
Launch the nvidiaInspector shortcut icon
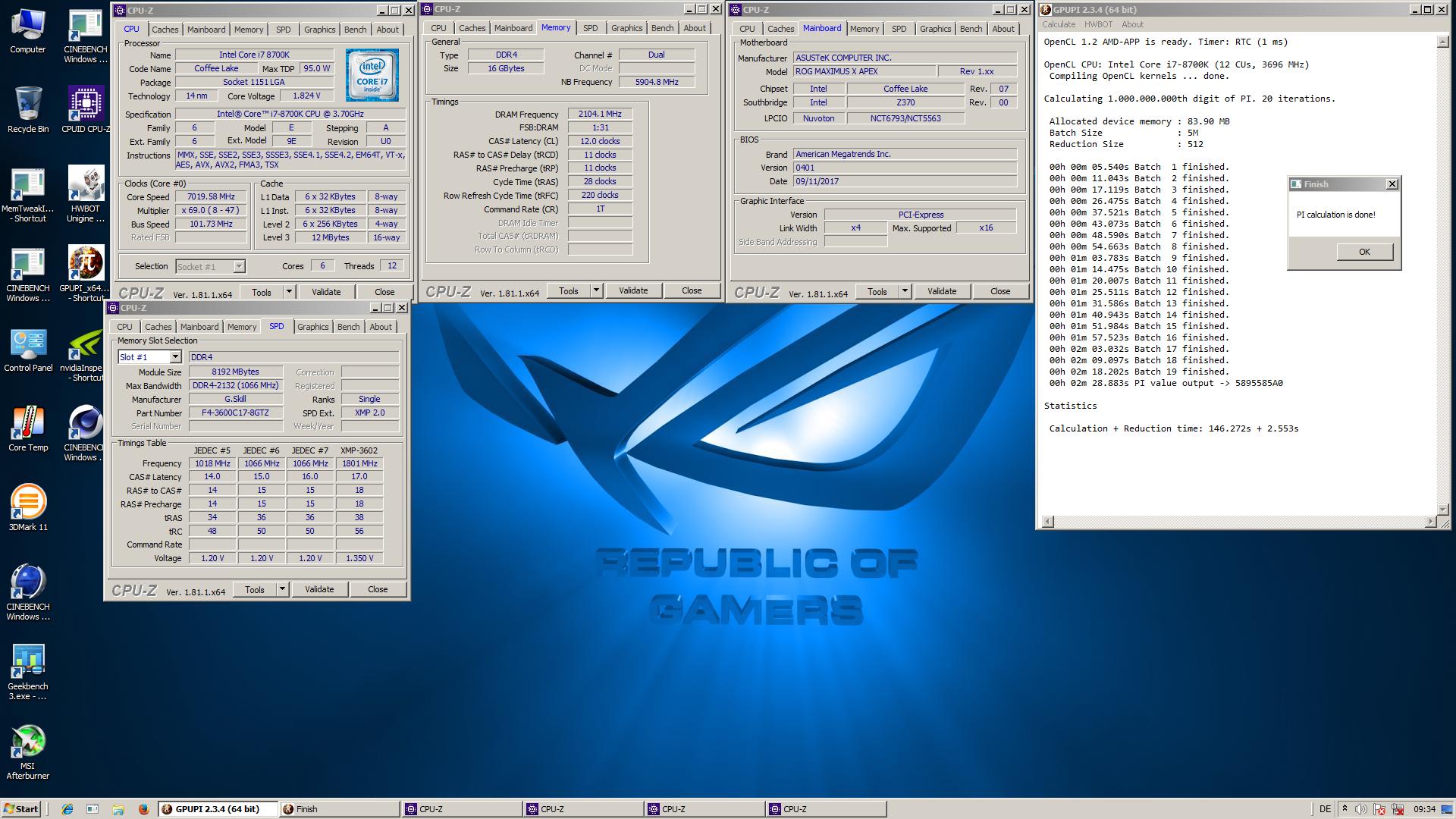86,355
